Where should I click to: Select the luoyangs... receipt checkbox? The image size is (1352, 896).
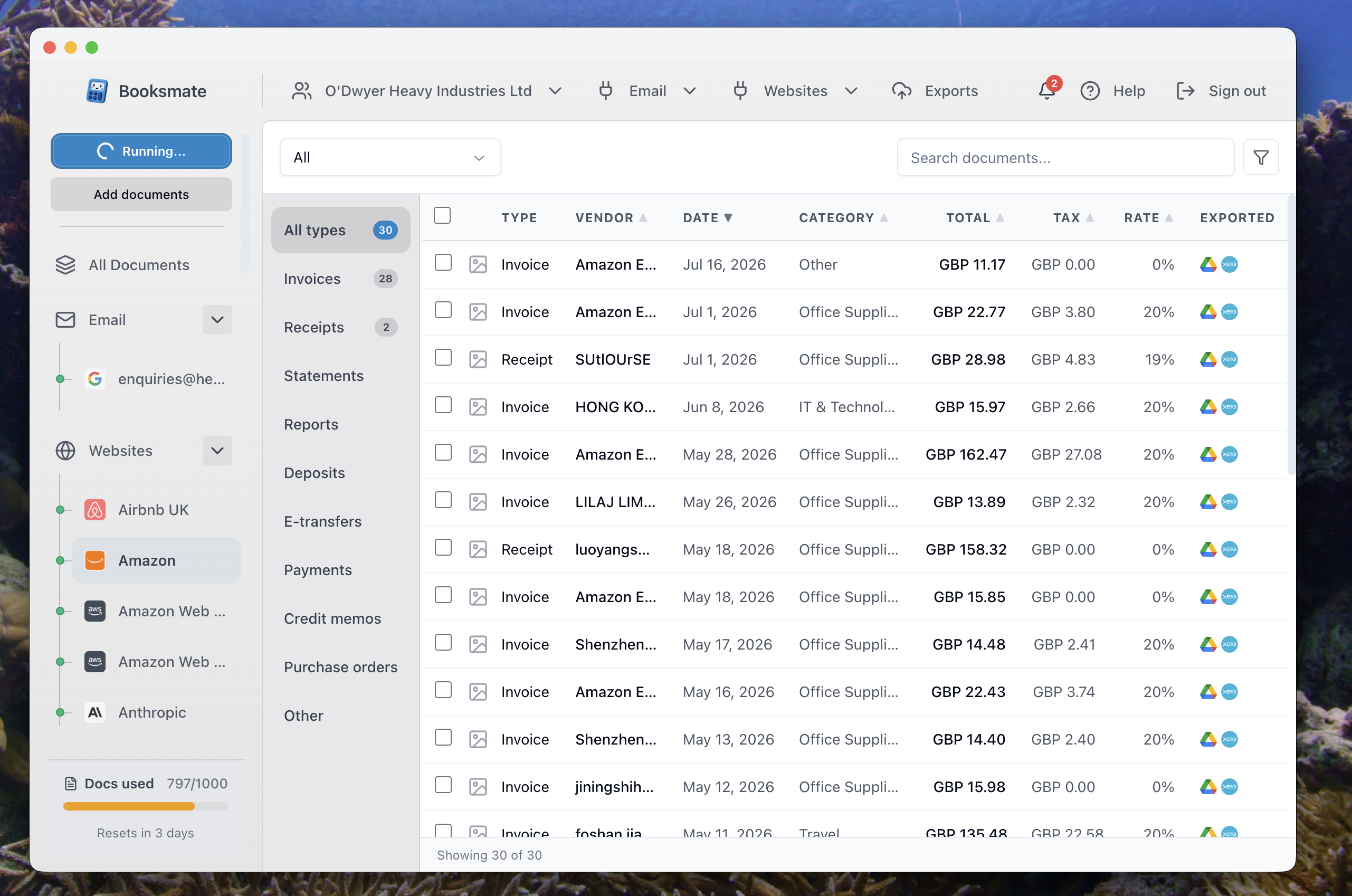click(x=443, y=548)
